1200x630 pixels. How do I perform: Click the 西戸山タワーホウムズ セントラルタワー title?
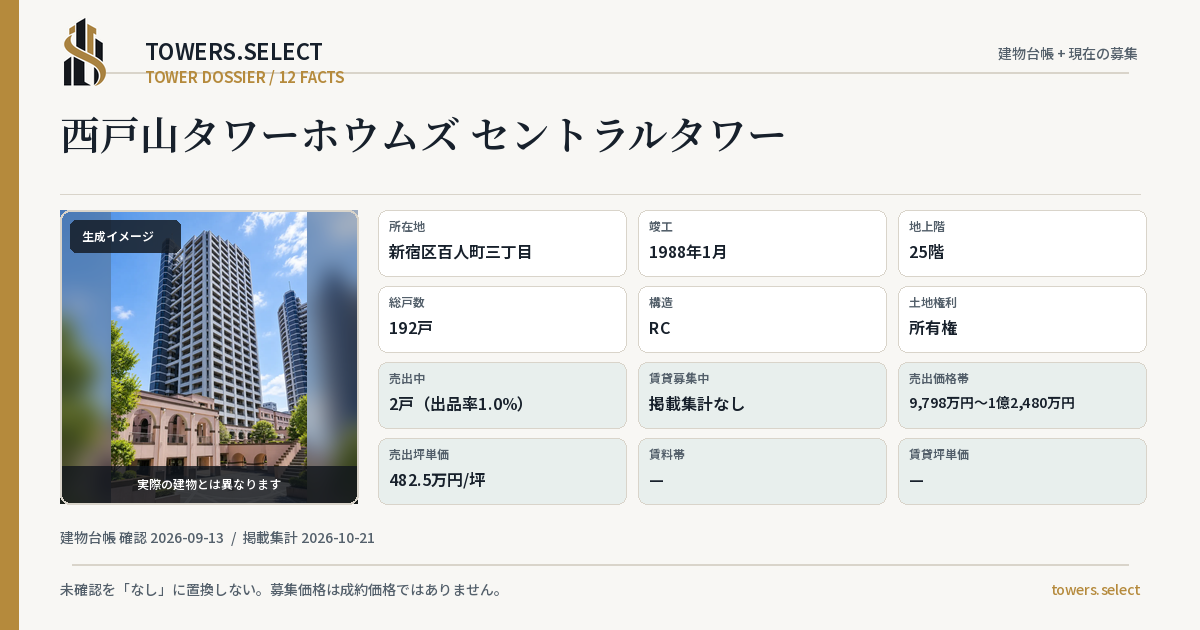[424, 136]
